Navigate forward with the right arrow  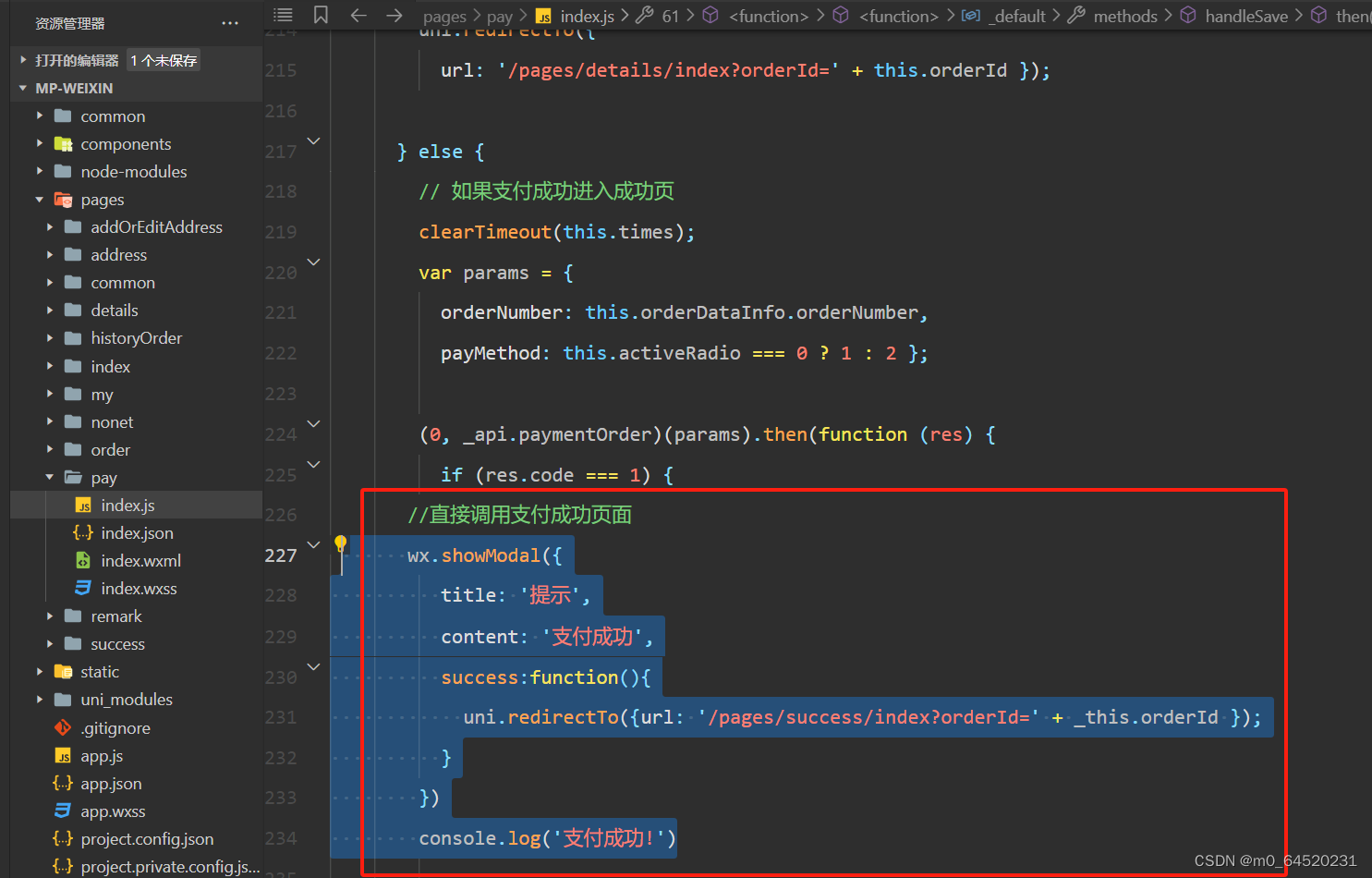[395, 15]
